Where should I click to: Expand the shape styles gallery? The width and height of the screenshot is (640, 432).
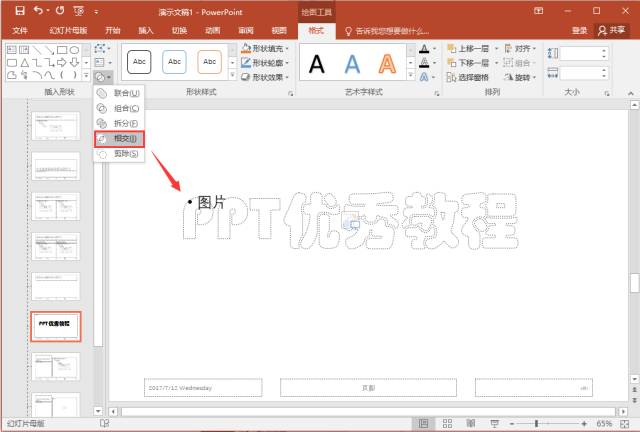point(232,75)
